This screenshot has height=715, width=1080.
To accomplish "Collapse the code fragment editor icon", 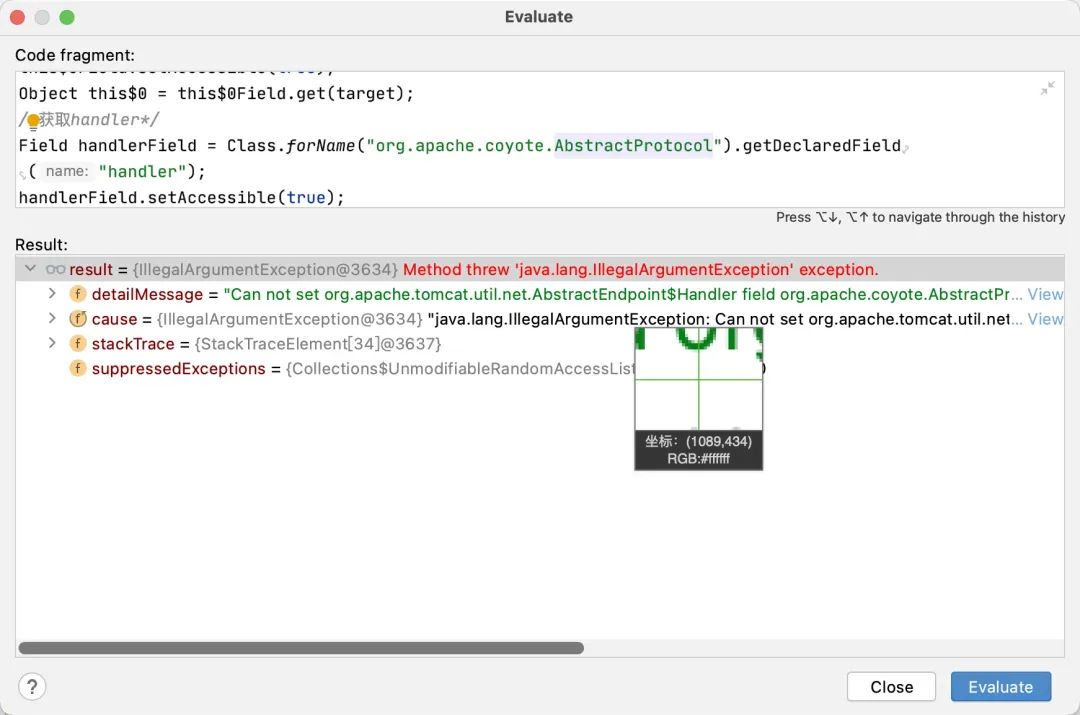I will tap(1048, 87).
